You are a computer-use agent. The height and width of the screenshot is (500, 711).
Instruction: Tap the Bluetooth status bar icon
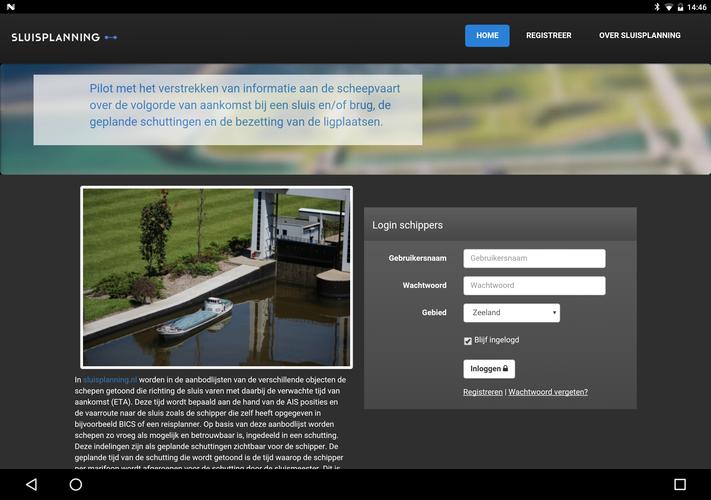click(x=657, y=7)
